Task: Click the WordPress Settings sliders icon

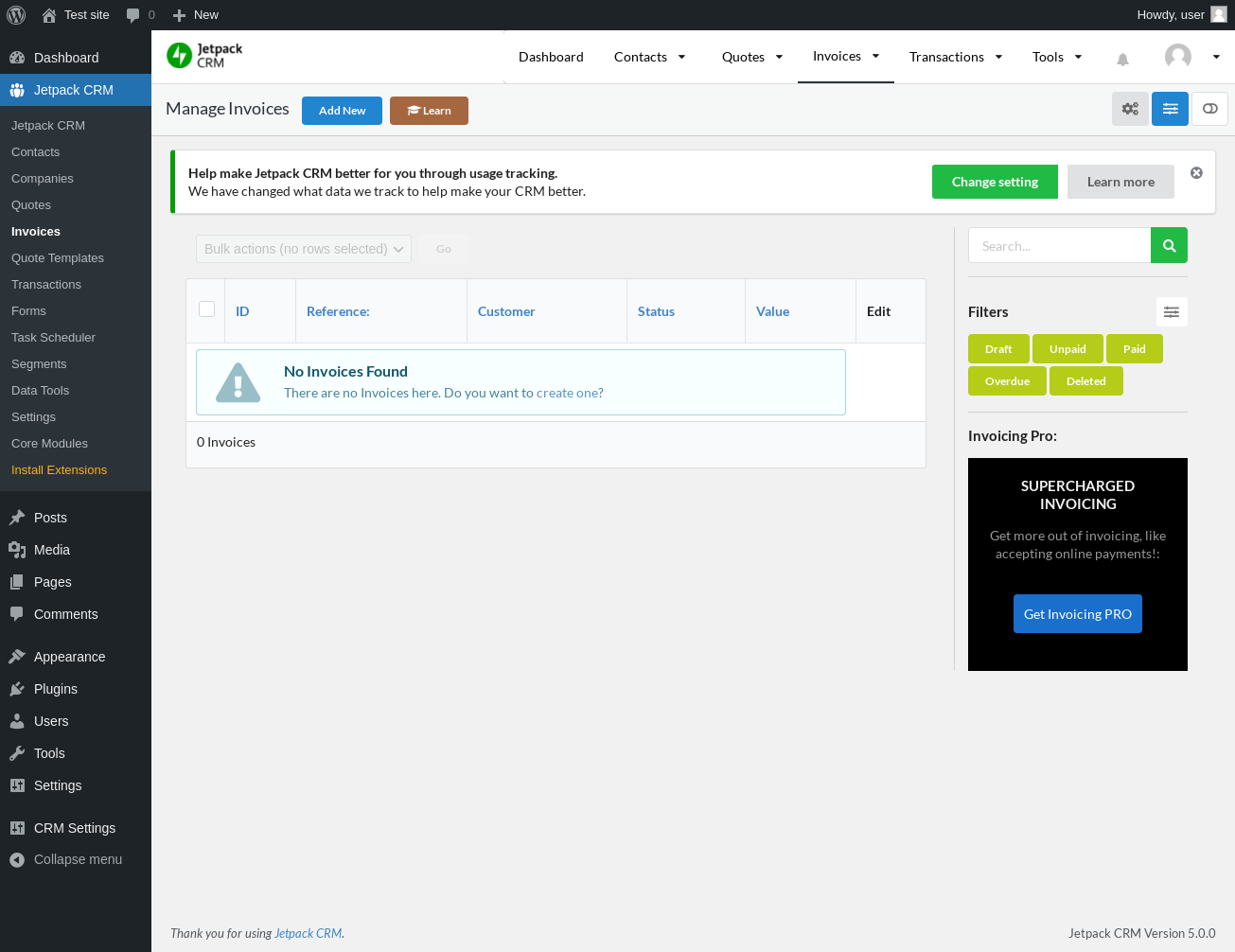Action: tap(17, 785)
